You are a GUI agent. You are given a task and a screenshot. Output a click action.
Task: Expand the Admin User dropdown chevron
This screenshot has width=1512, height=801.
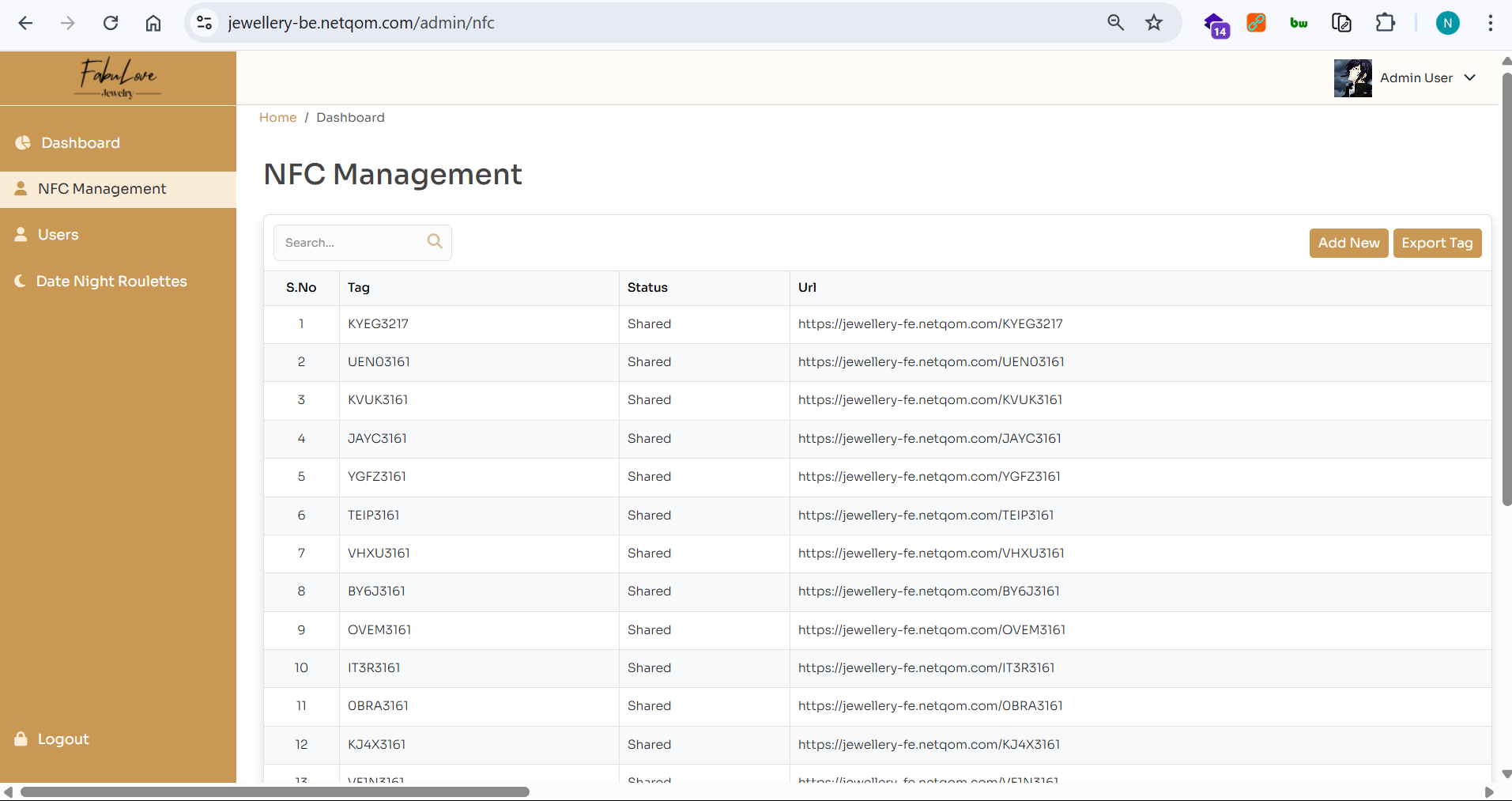(1470, 77)
